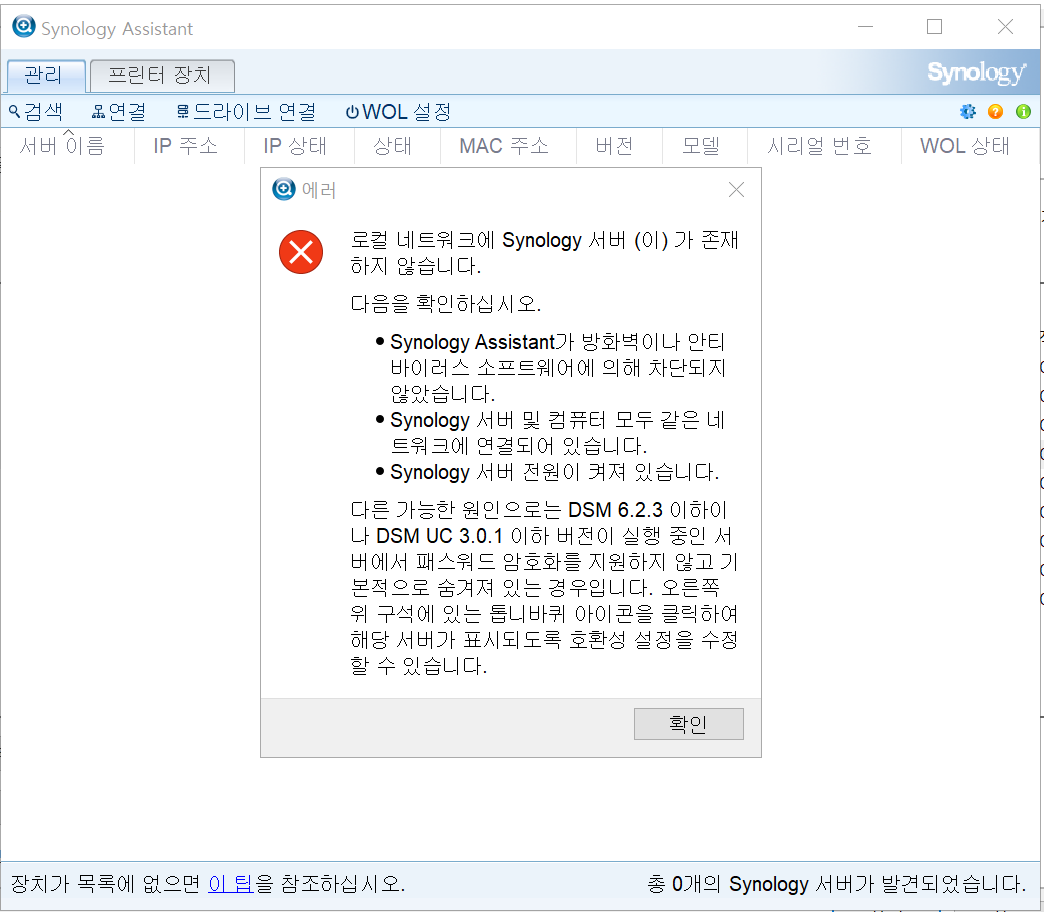Click the WOL 상태 column header
1044x912 pixels.
(x=969, y=146)
